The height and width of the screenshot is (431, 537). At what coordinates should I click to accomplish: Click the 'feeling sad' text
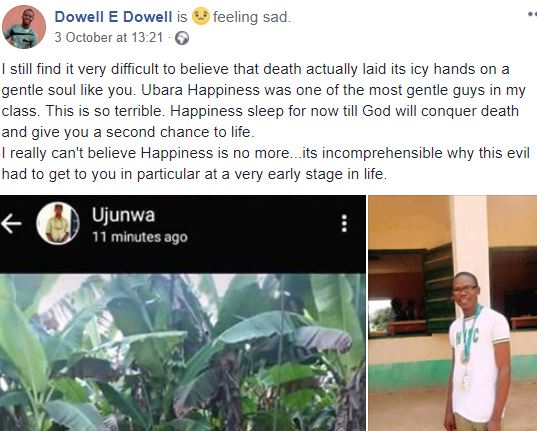coord(252,17)
